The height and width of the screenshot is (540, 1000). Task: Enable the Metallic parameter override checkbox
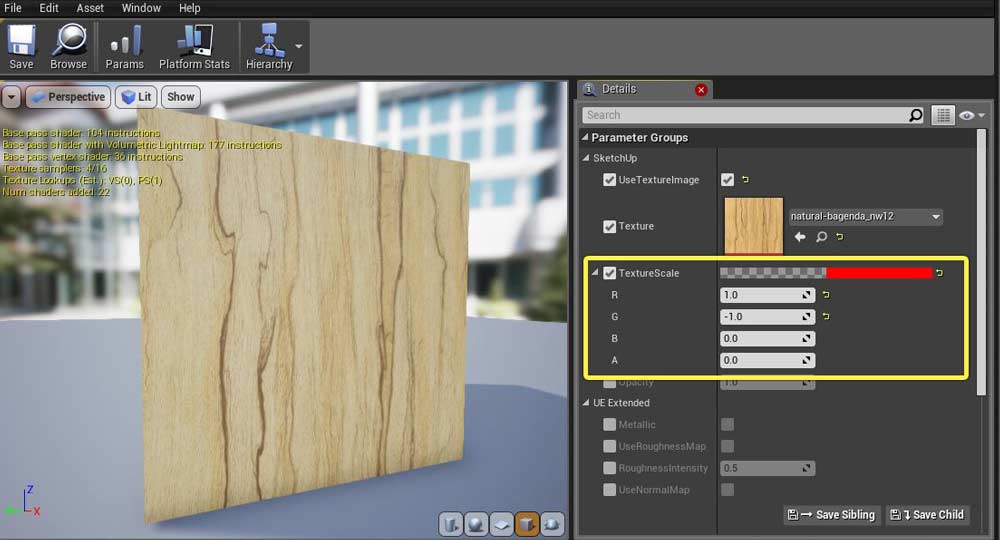609,425
